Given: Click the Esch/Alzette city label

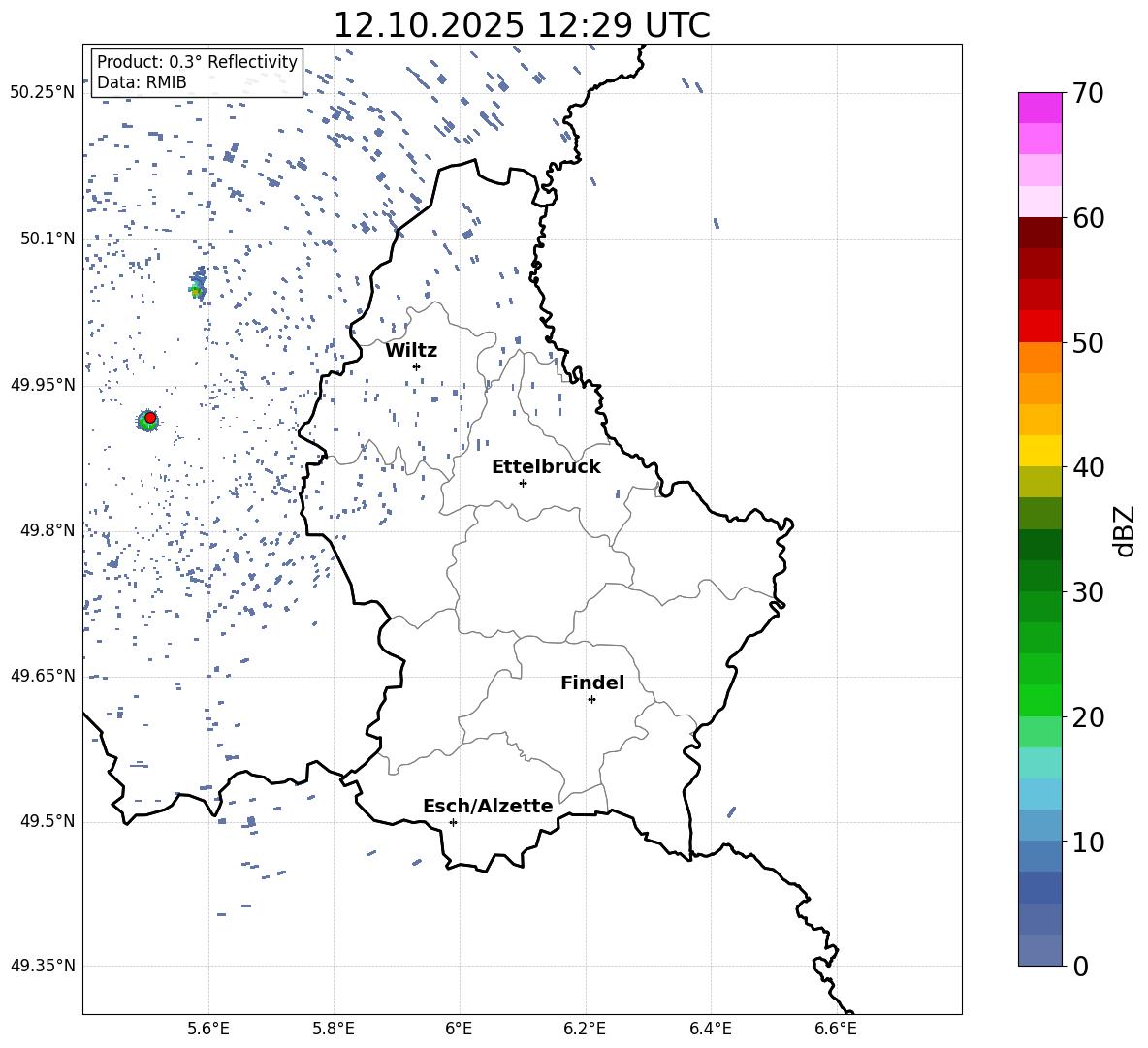Looking at the screenshot, I should [x=488, y=806].
